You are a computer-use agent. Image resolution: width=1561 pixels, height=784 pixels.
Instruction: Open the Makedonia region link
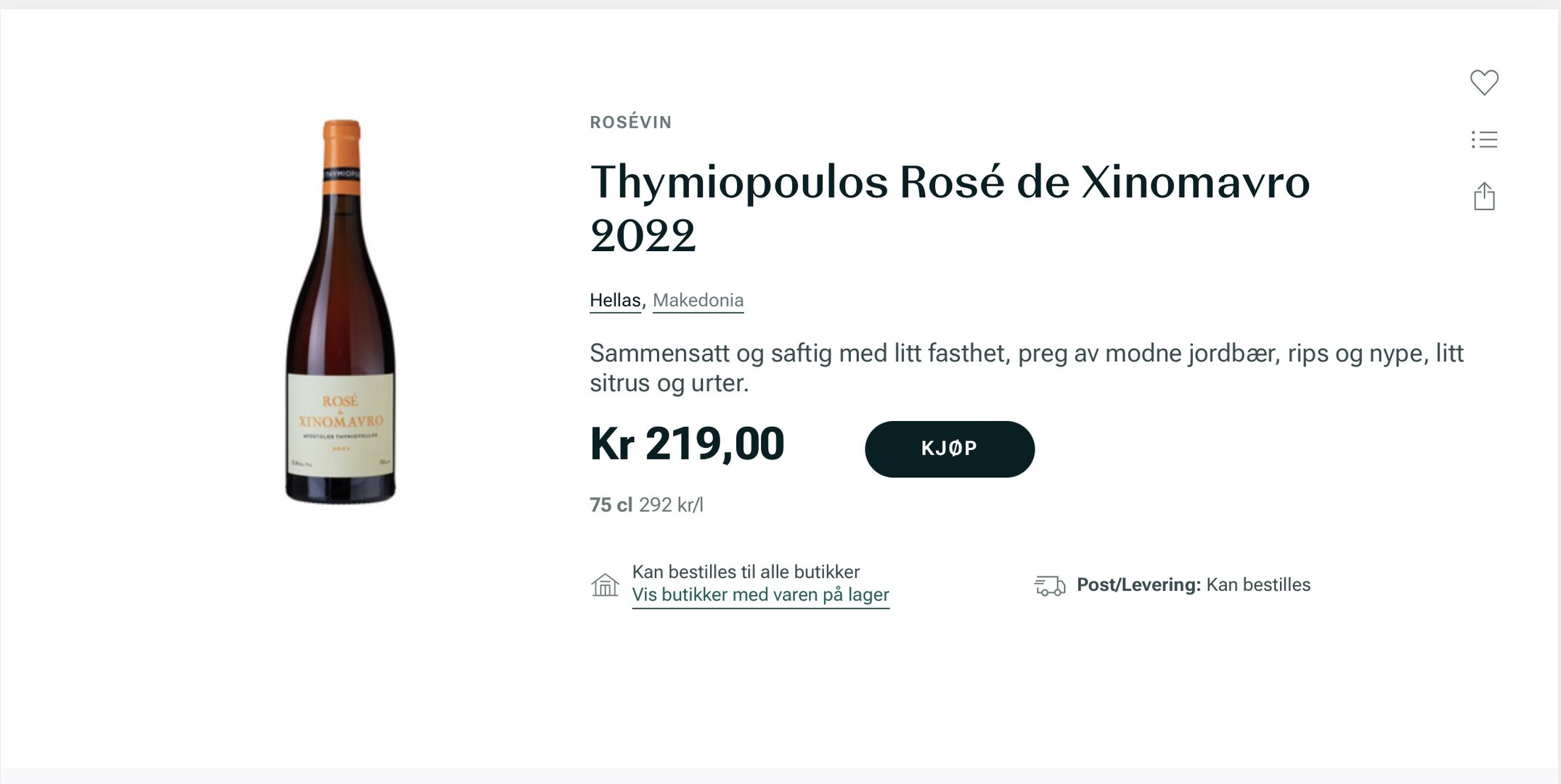pos(698,301)
